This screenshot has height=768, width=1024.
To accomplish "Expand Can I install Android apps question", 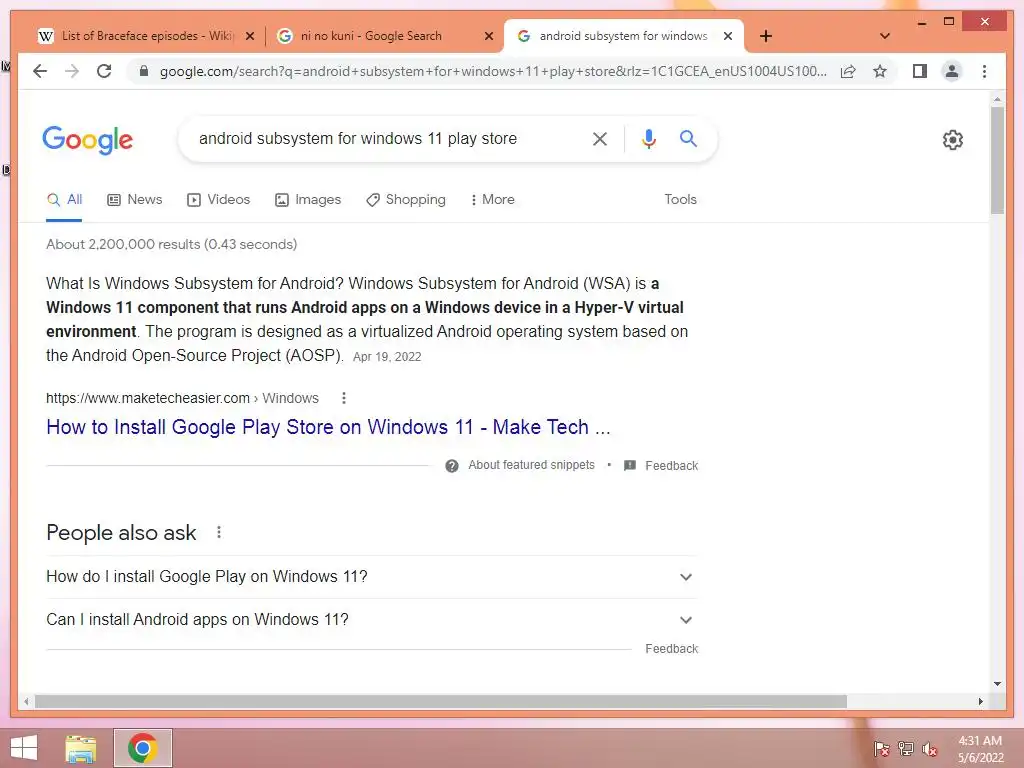I will [371, 620].
